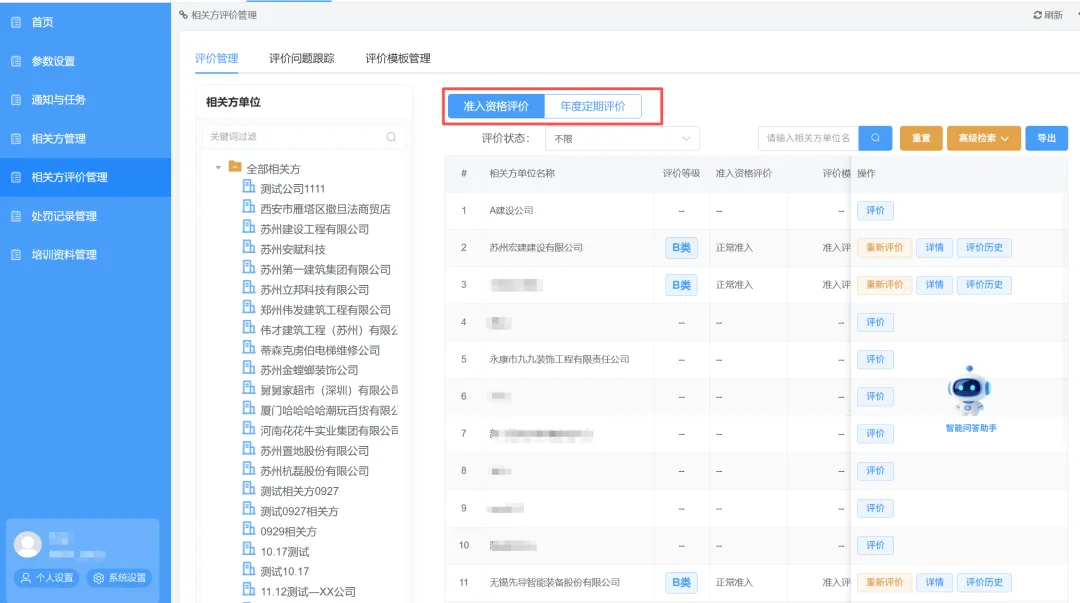Click 重新评价 for 无锡先导智能装备股份有限公司
The image size is (1080, 603).
[884, 582]
